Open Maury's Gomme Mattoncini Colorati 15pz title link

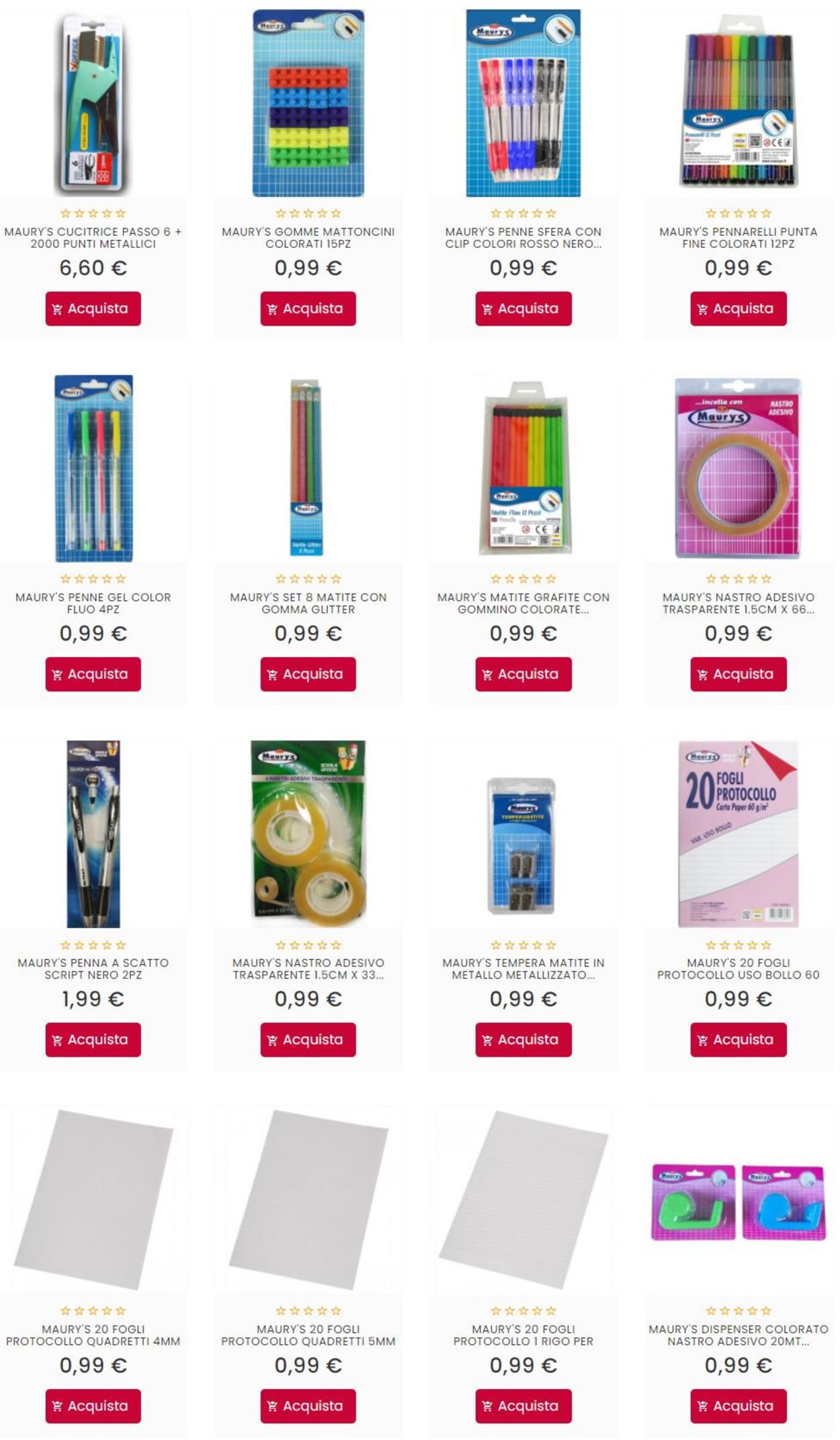pyautogui.click(x=308, y=238)
